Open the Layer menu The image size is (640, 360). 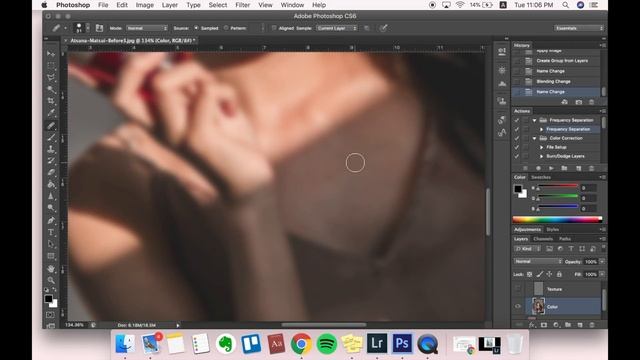(169, 5)
